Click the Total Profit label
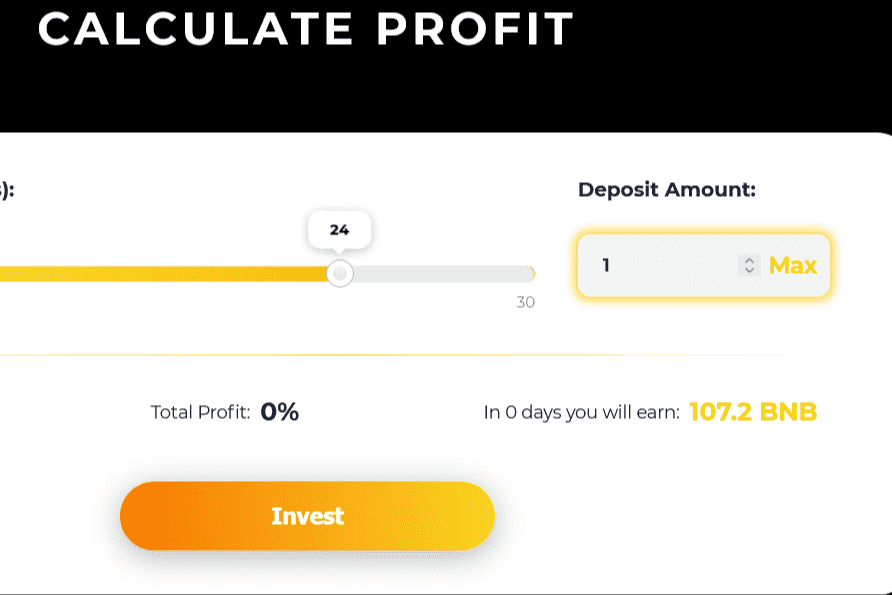 tap(200, 412)
